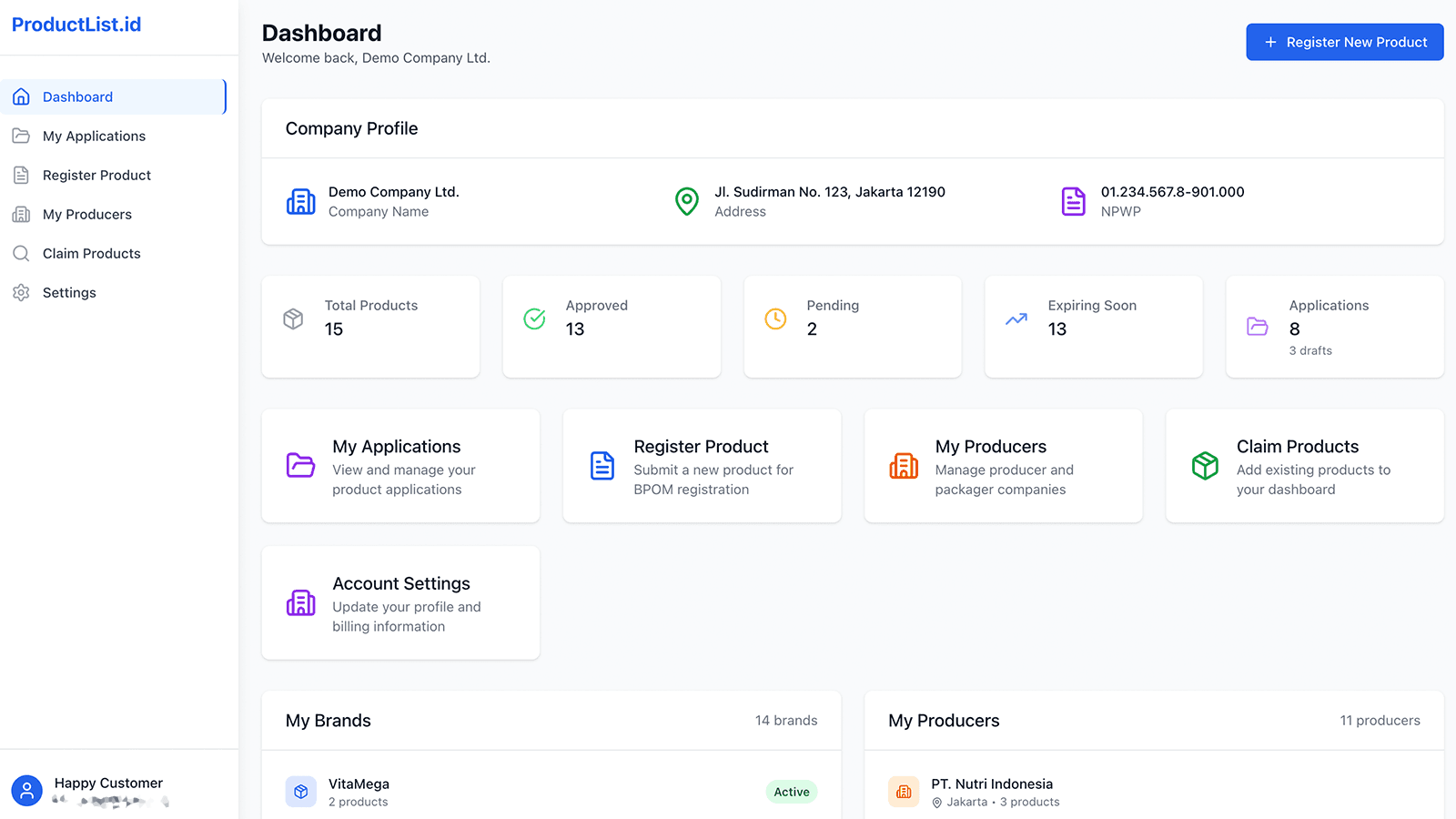Click the Settings gear icon
Viewport: 1456px width, 819px height.
pyautogui.click(x=20, y=292)
